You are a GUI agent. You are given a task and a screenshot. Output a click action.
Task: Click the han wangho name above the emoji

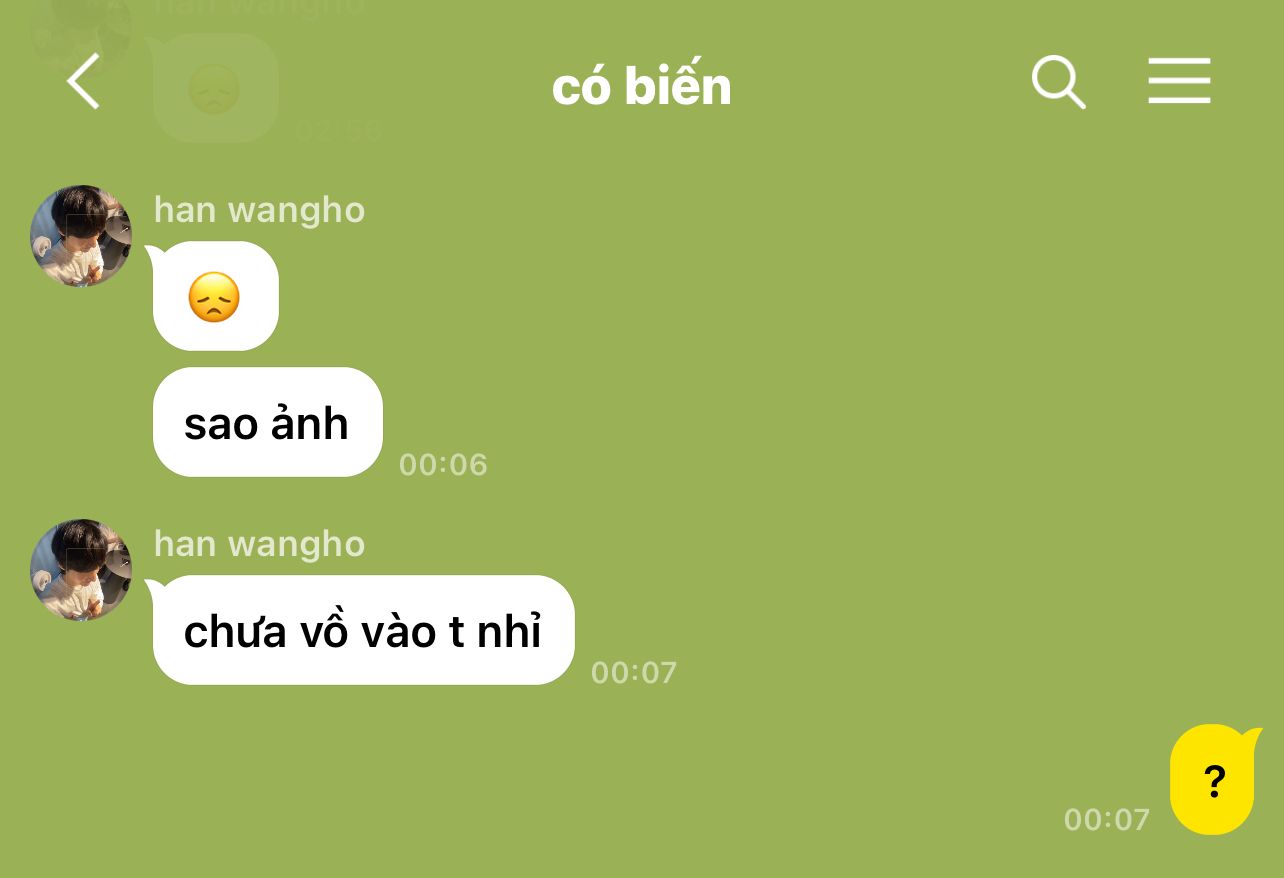[260, 210]
